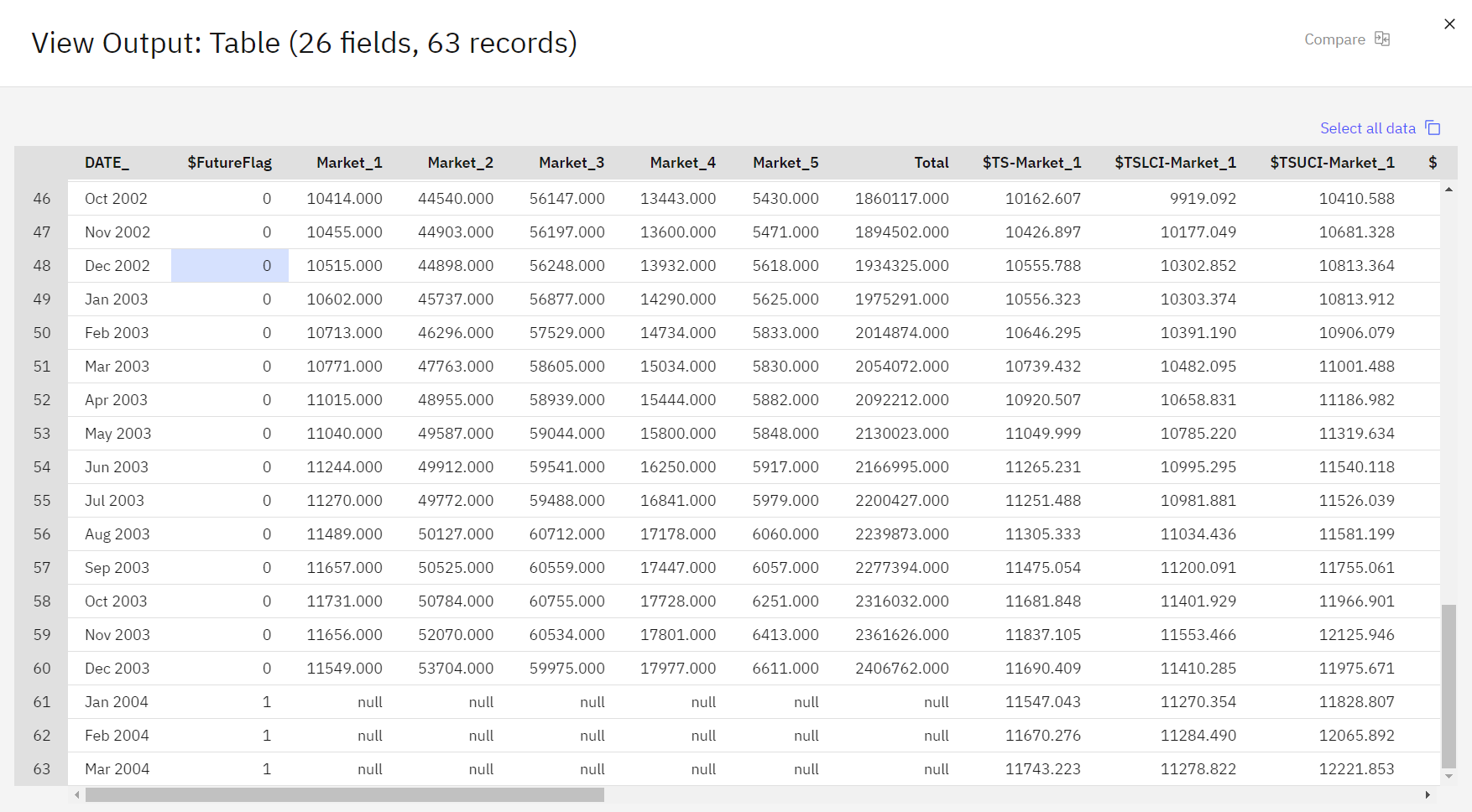Viewport: 1472px width, 812px height.
Task: Click the Compare link text
Action: tap(1334, 39)
